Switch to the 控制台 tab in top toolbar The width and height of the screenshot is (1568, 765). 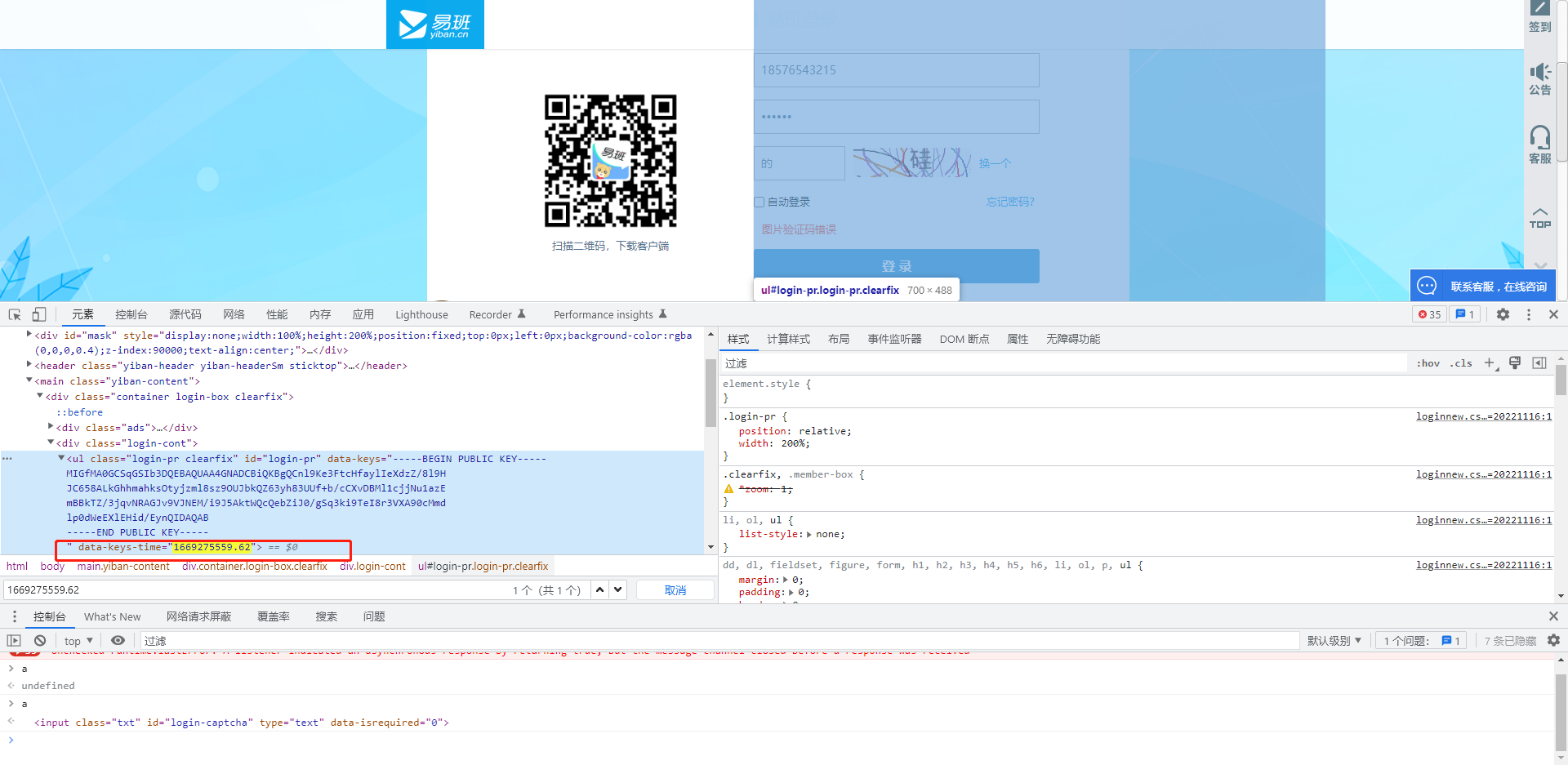click(131, 314)
